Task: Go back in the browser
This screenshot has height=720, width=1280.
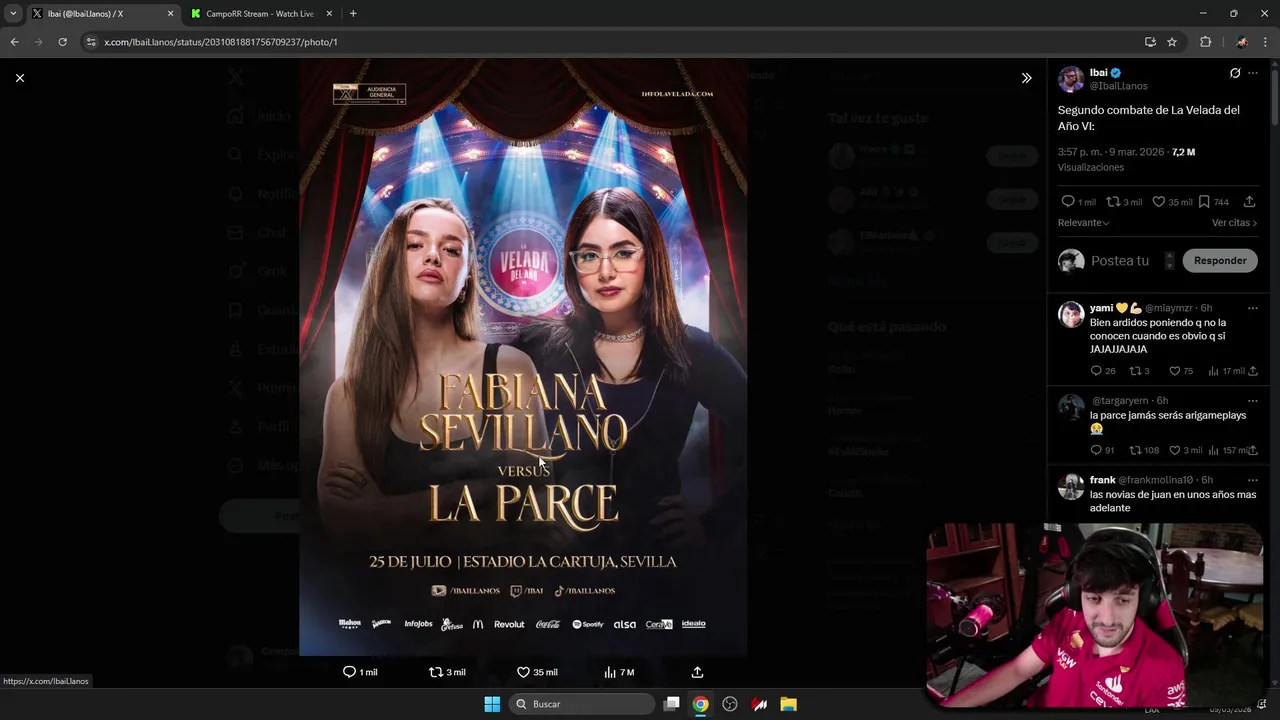Action: 14,42
